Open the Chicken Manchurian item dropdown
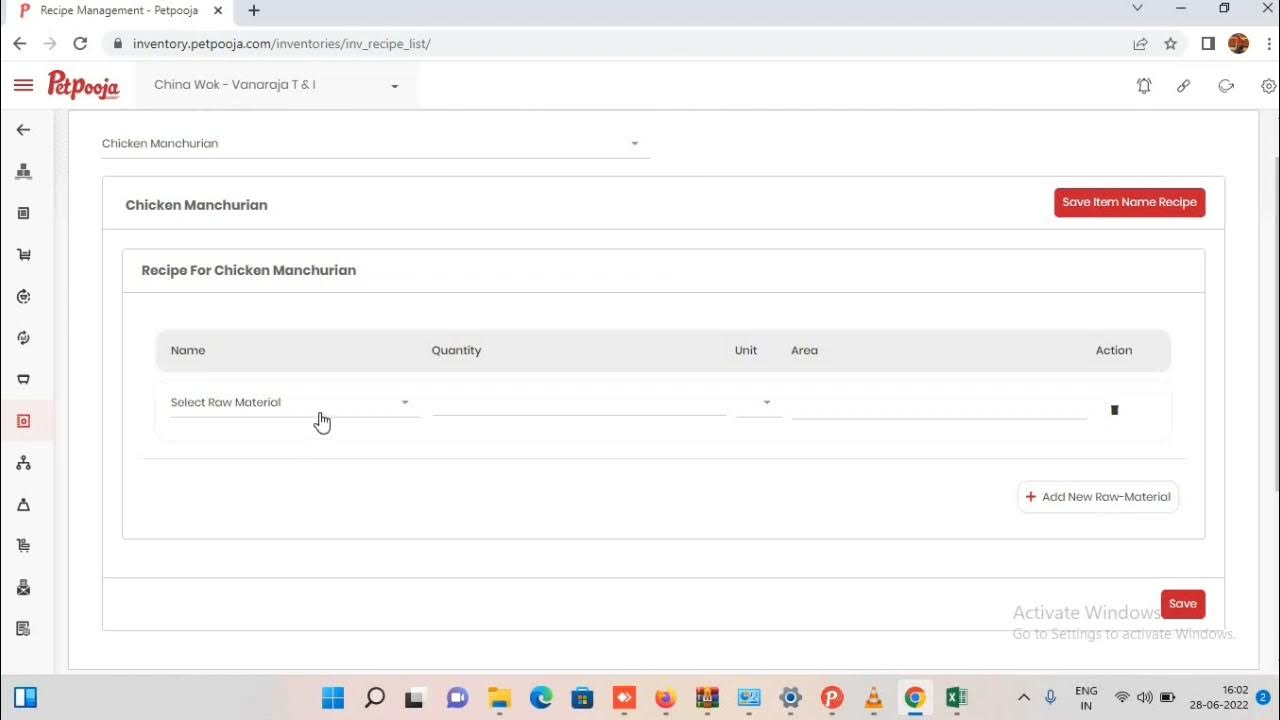 click(x=375, y=144)
